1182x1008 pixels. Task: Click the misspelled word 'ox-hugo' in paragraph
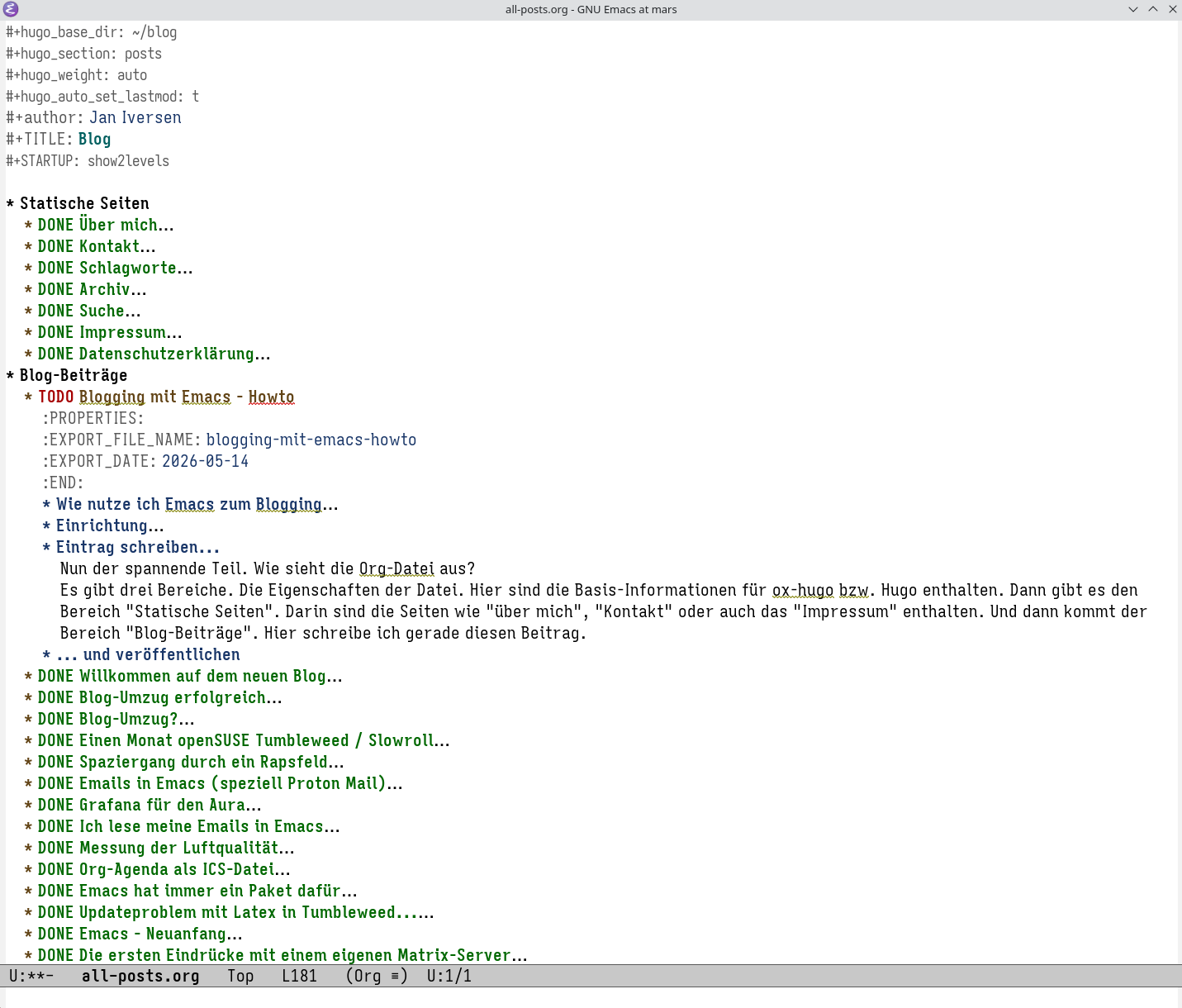(x=803, y=590)
